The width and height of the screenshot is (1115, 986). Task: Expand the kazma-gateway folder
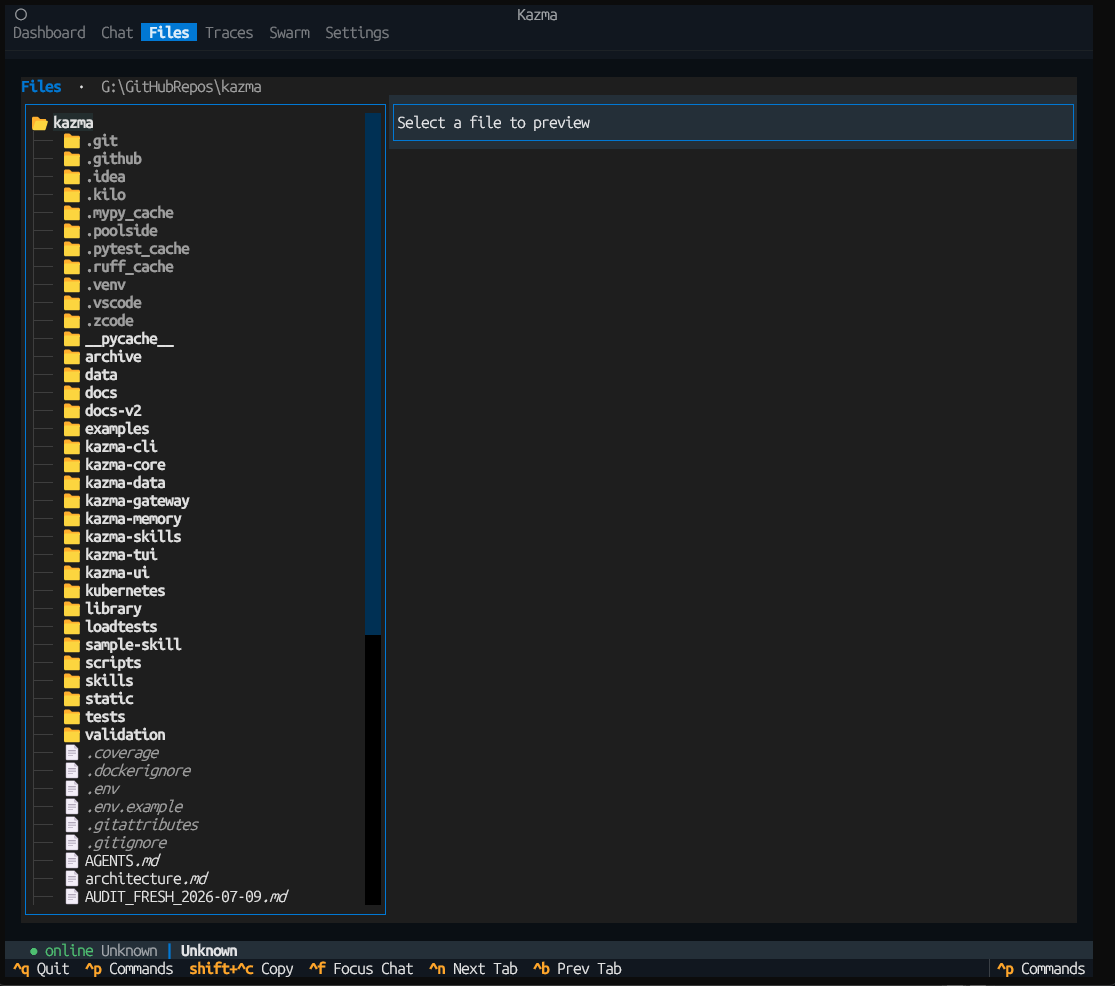click(x=126, y=501)
